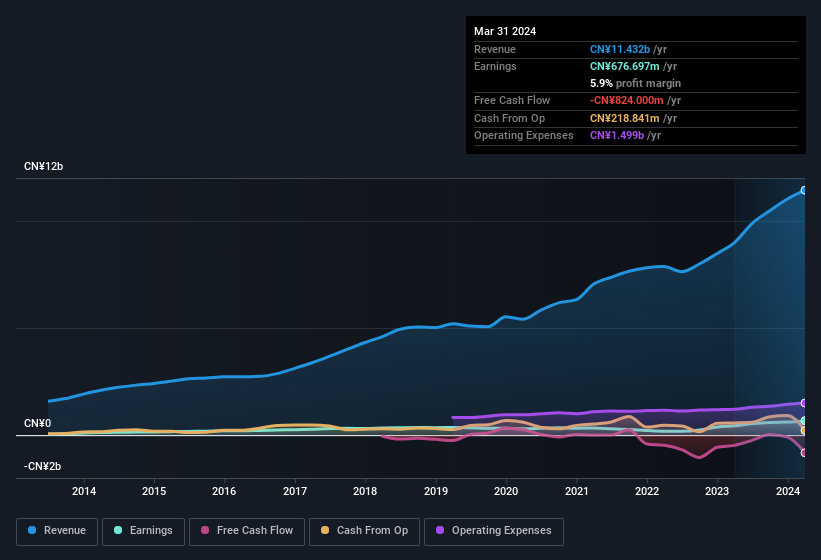Hide the Cash From Op legend series
Image resolution: width=821 pixels, height=560 pixels.
(x=364, y=531)
